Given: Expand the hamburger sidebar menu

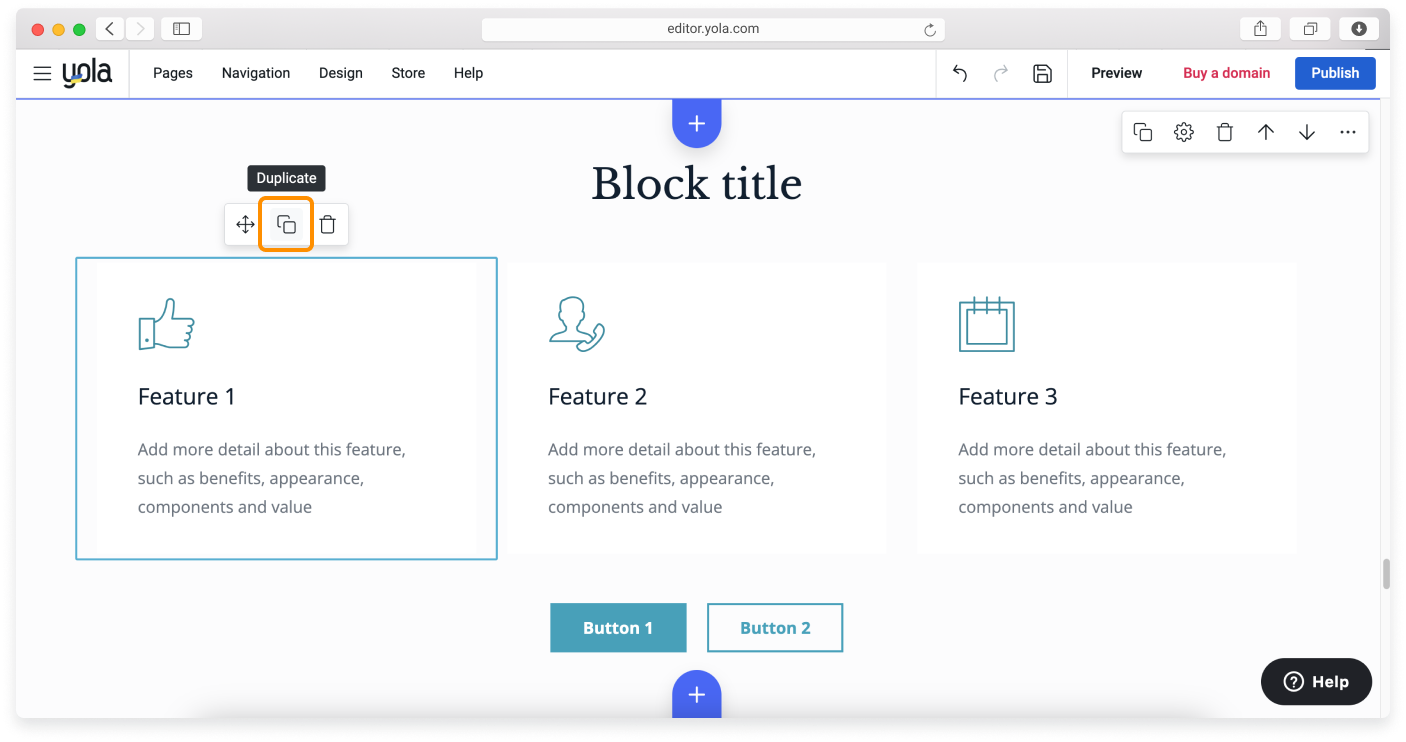Looking at the screenshot, I should coord(41,73).
